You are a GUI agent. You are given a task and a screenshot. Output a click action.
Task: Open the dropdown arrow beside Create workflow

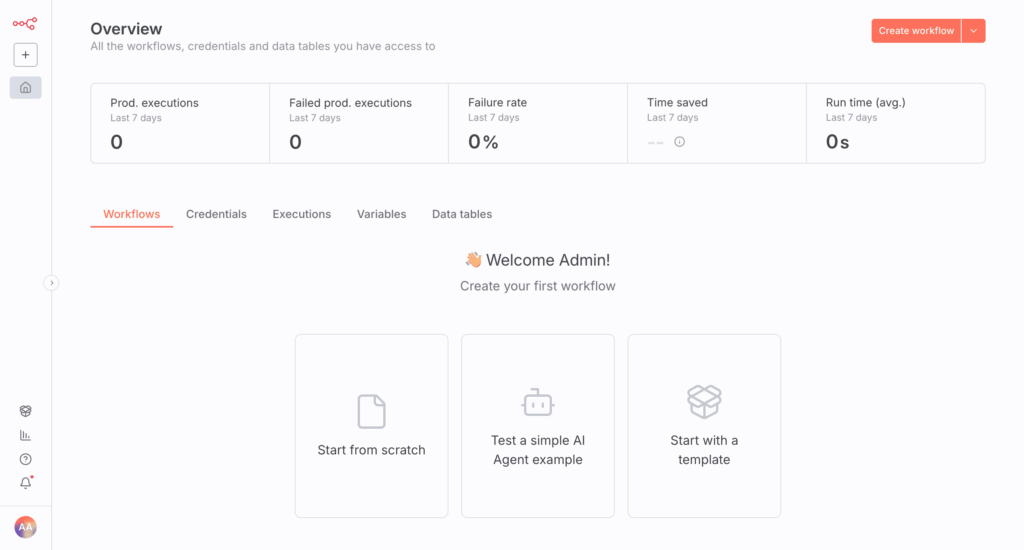point(973,31)
